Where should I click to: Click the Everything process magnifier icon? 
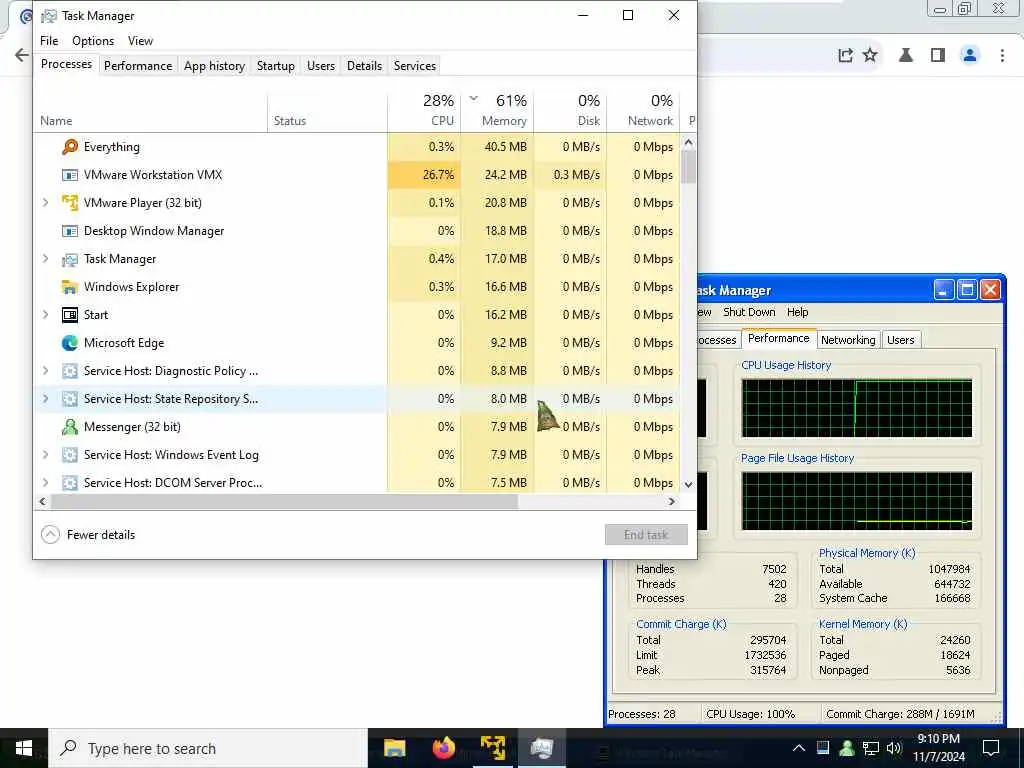70,147
